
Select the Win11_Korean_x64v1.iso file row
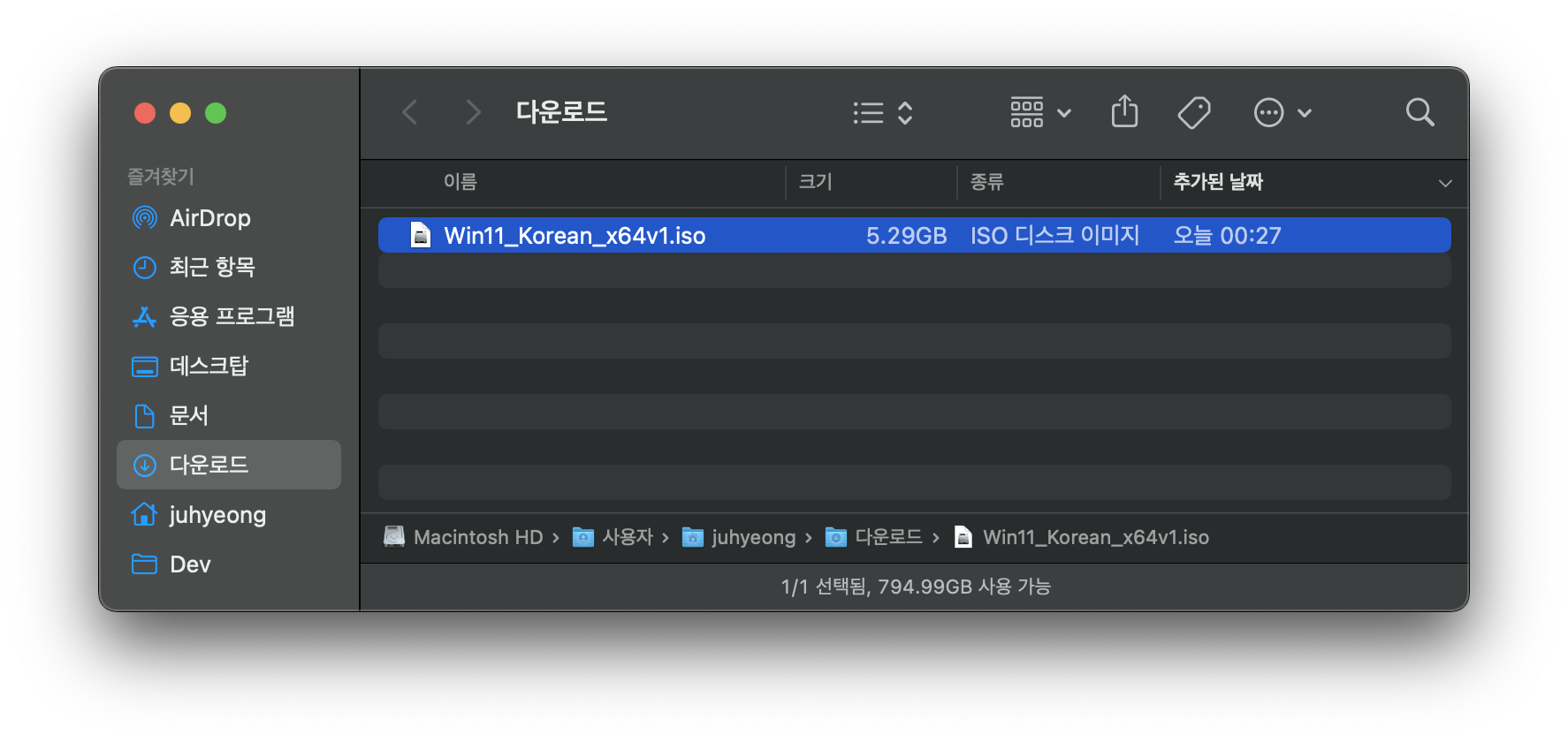point(914,235)
